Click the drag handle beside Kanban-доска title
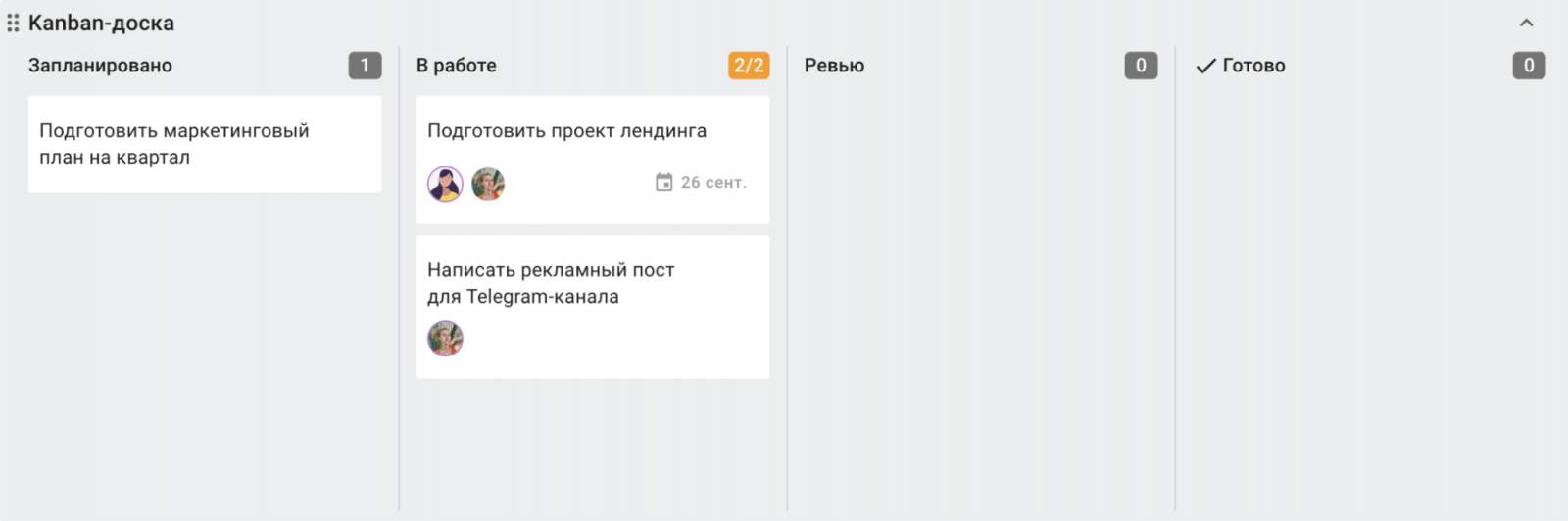Screen dimensions: 1568x521 click(x=13, y=23)
